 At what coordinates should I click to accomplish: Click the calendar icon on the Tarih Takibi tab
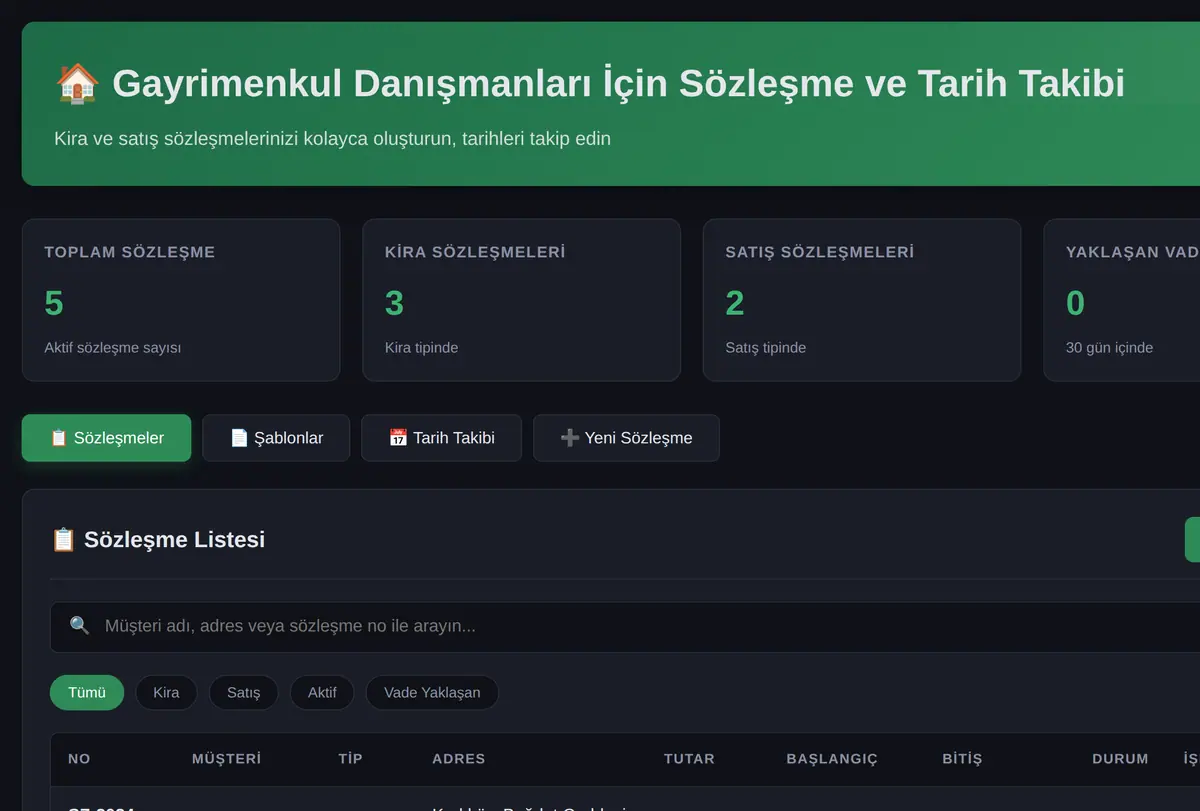coord(398,438)
